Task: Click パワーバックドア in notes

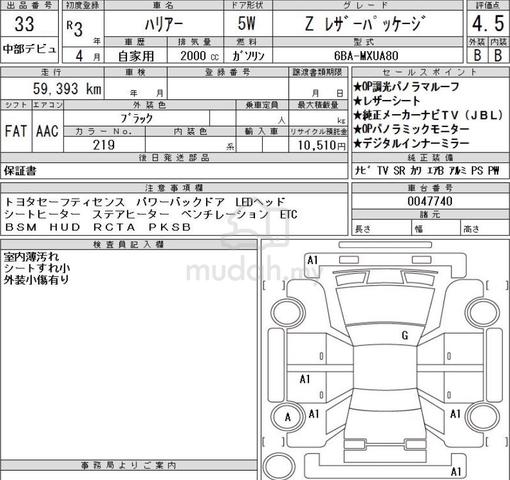Action: click(x=181, y=202)
